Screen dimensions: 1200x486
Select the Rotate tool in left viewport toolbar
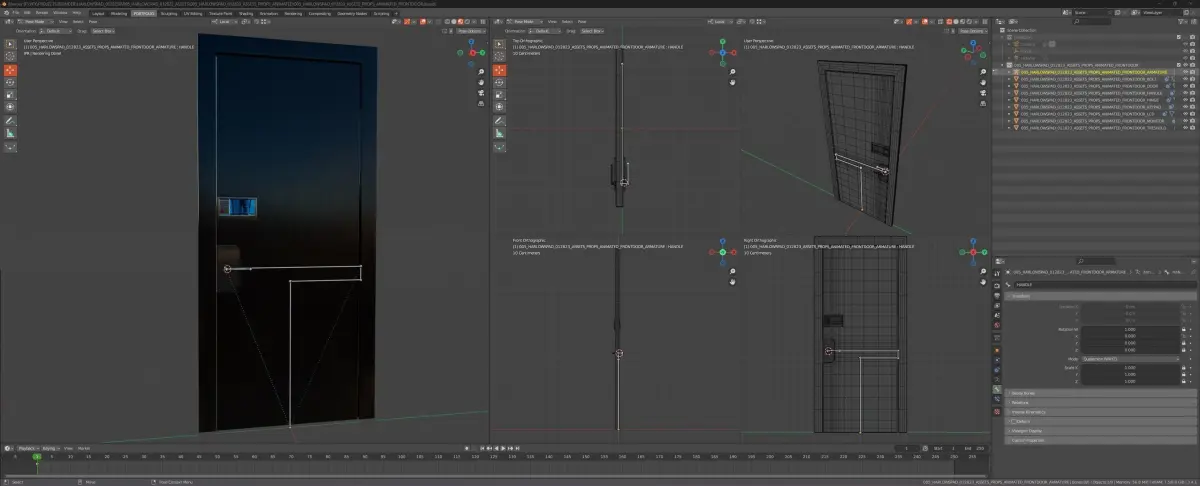pyautogui.click(x=11, y=83)
